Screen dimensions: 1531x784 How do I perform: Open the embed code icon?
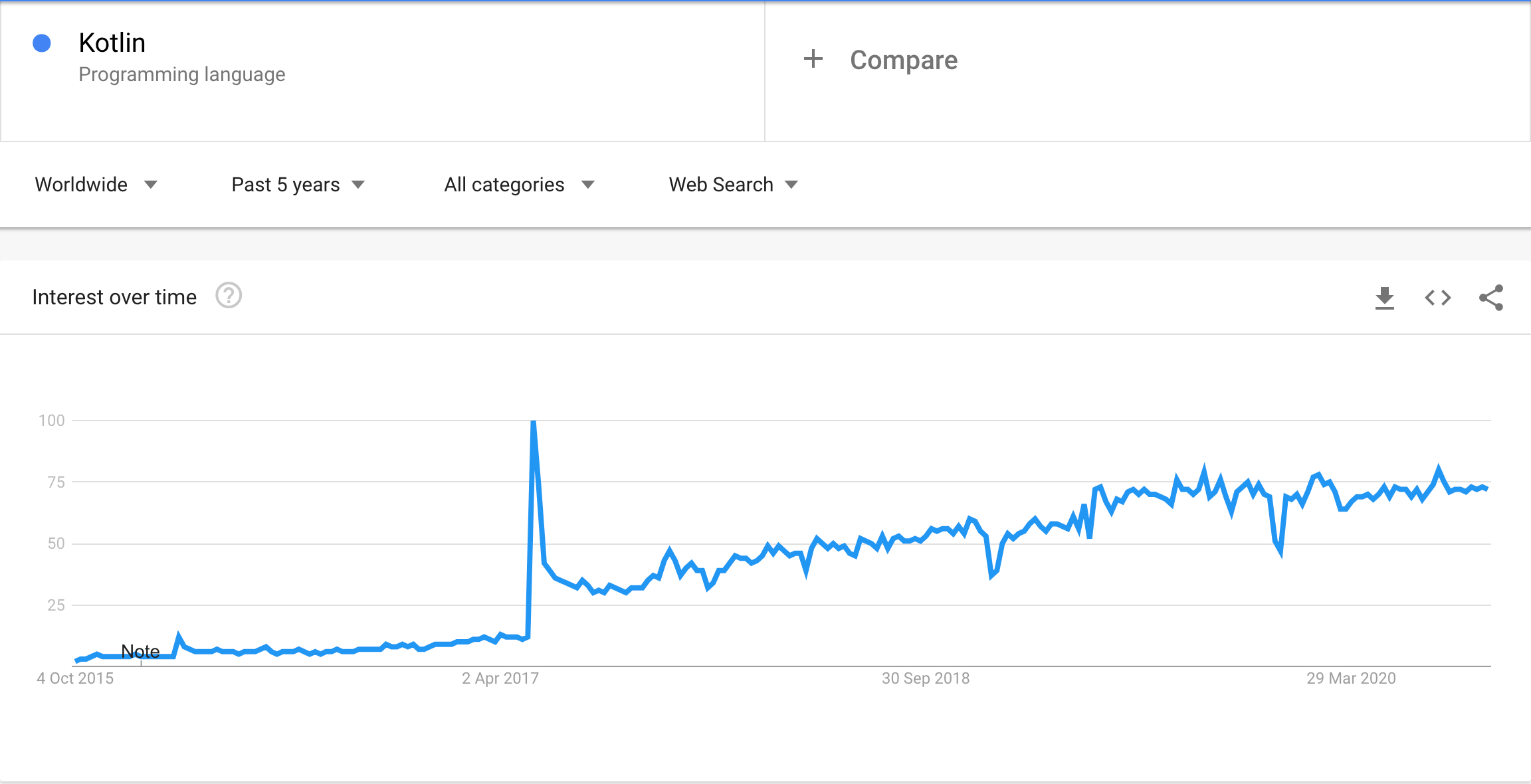point(1437,298)
